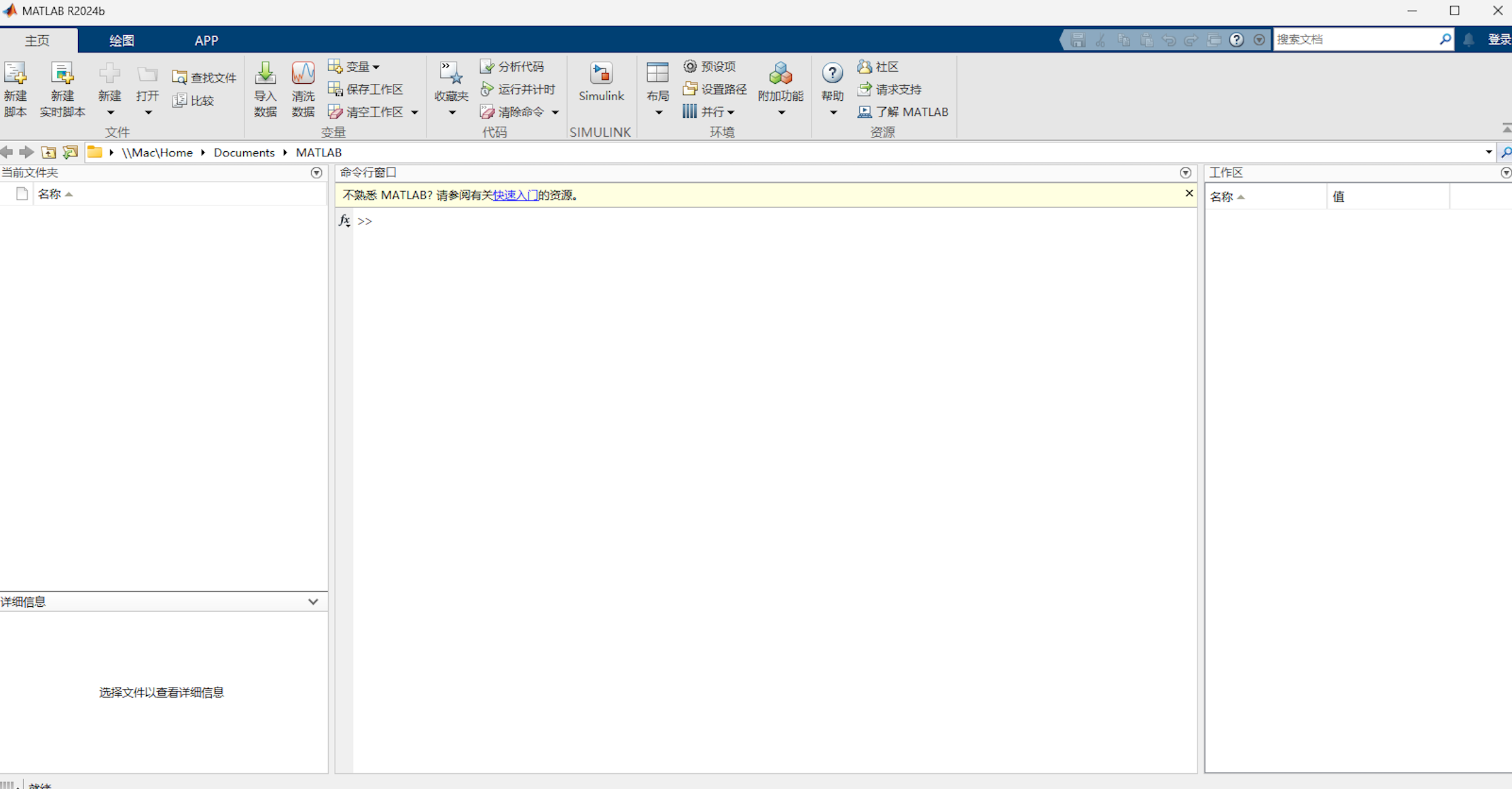Open Command Window panel actions menu
Screen dimensions: 1512x789
[x=1185, y=173]
